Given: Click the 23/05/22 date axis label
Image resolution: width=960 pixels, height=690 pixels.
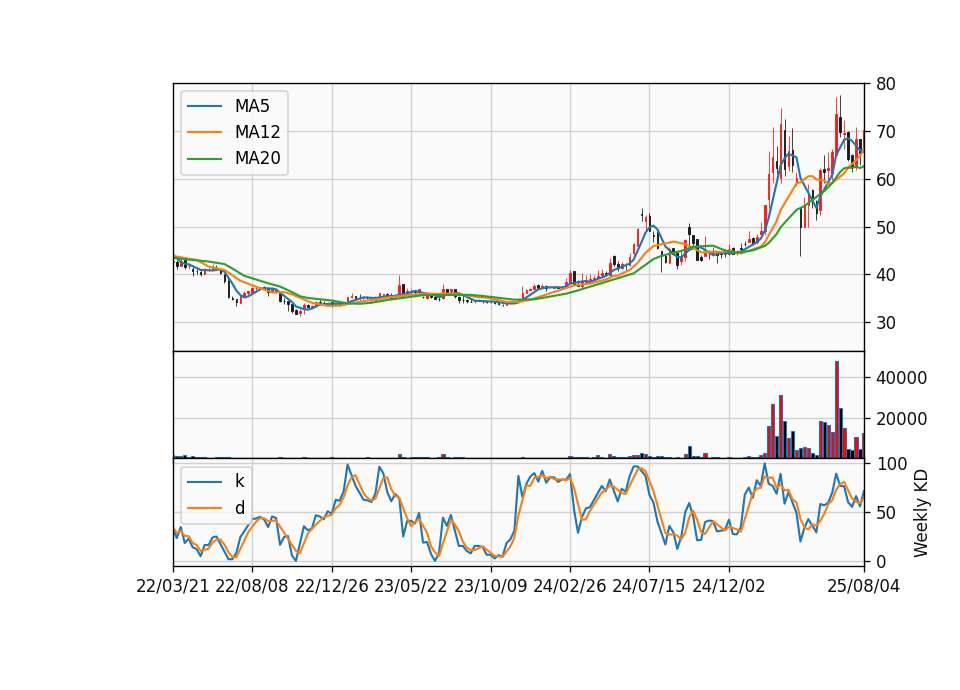Looking at the screenshot, I should click(411, 586).
